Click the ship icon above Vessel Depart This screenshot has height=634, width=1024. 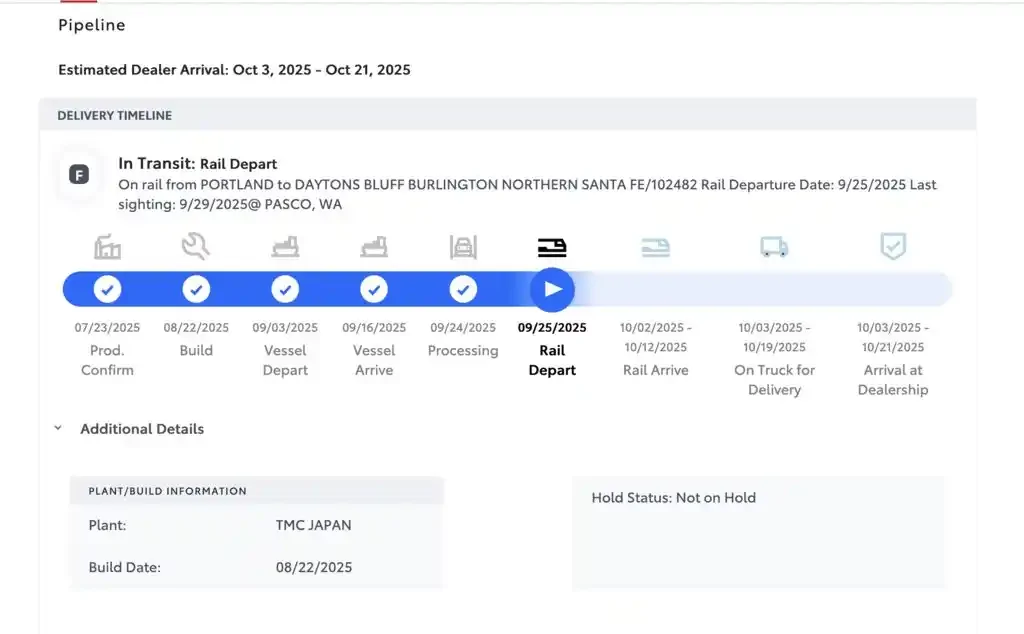285,246
